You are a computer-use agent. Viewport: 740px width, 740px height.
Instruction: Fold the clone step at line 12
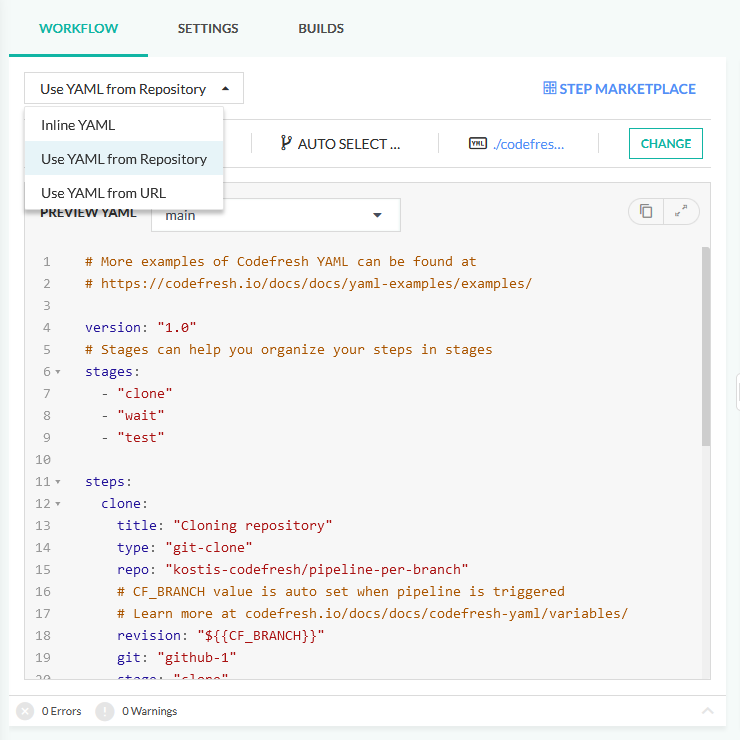(x=57, y=504)
